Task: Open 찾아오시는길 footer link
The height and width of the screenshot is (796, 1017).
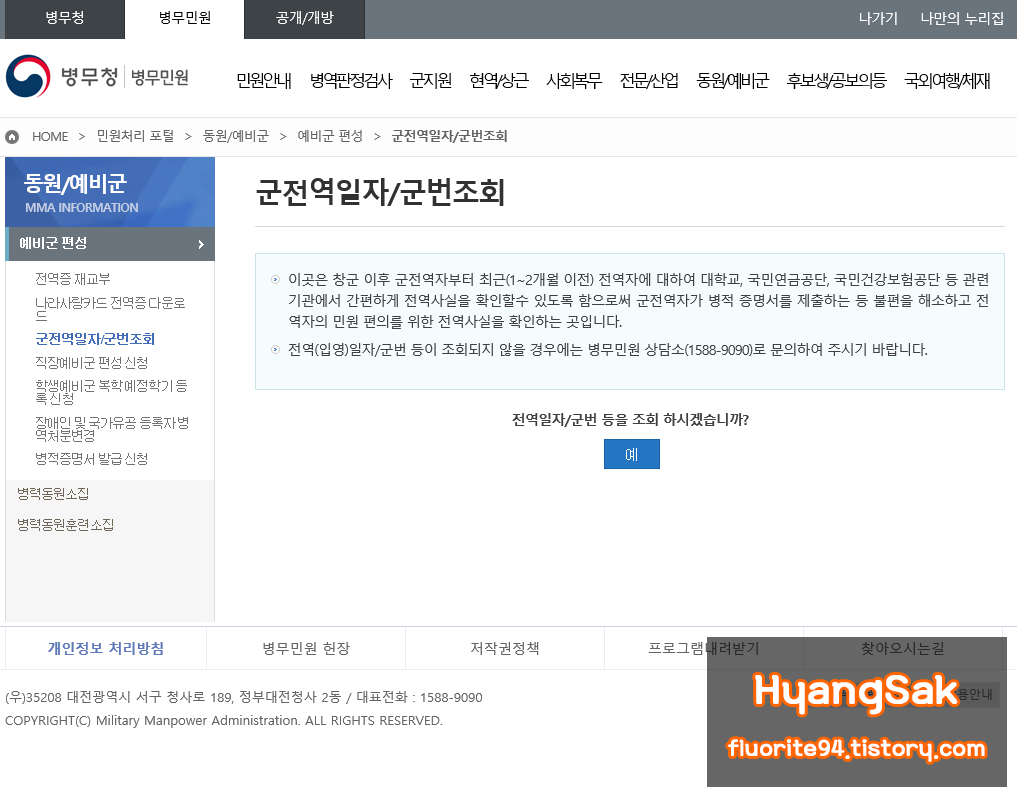Action: 902,648
